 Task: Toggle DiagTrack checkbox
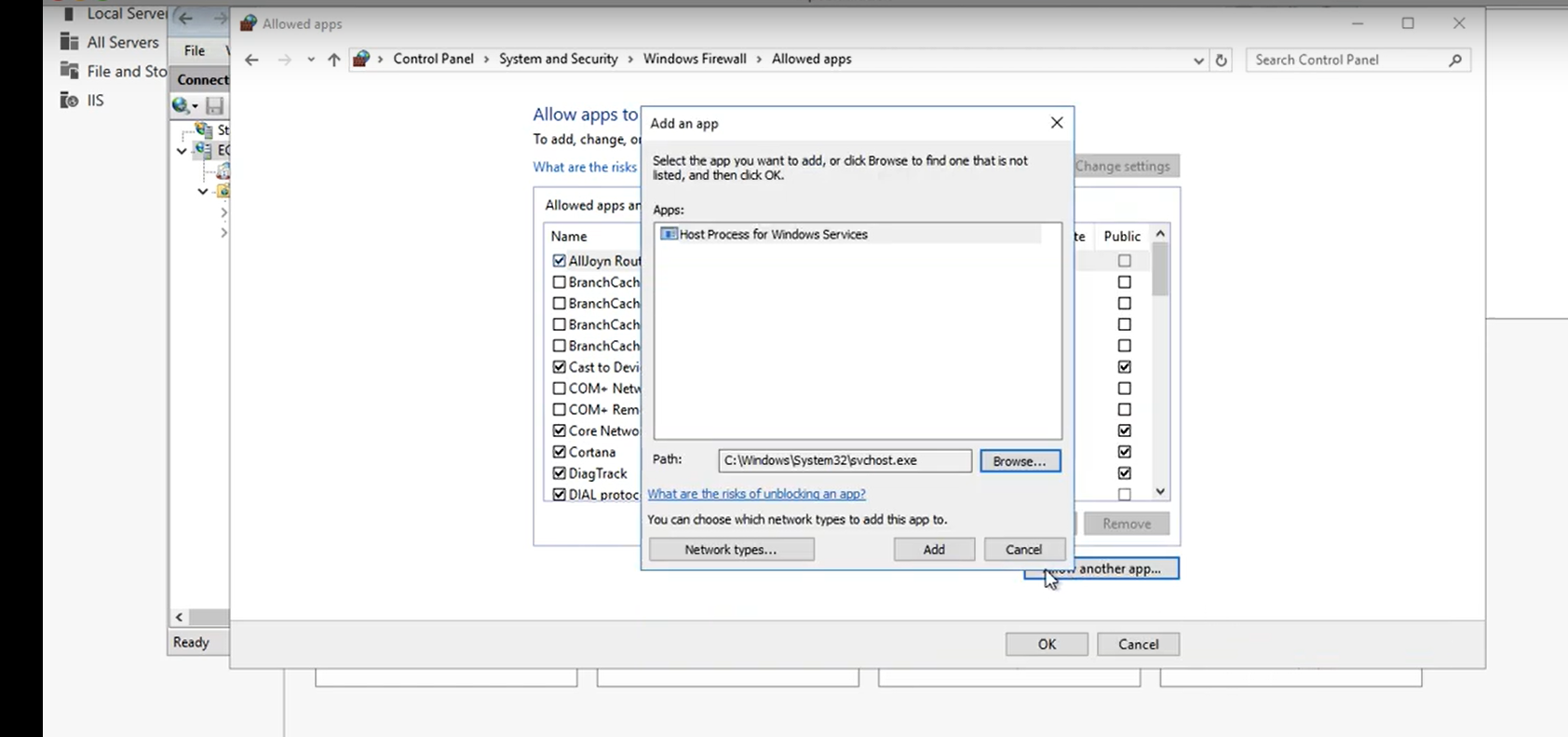click(x=559, y=473)
